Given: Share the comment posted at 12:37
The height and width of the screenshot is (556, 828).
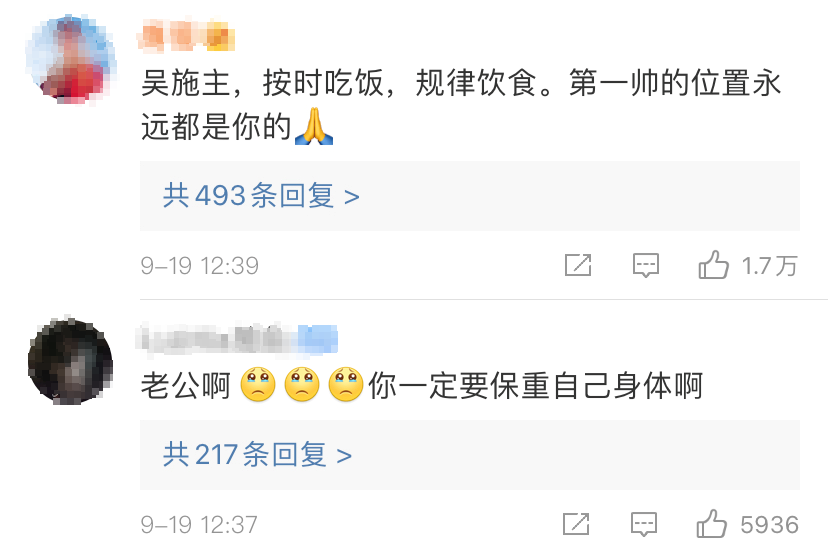Looking at the screenshot, I should coord(576,524).
